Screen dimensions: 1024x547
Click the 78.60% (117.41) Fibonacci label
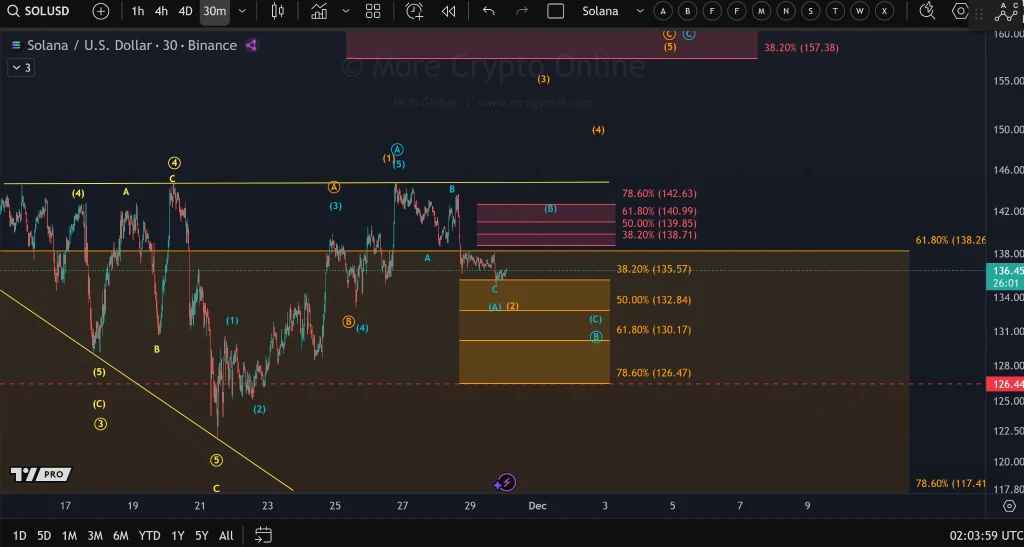951,484
